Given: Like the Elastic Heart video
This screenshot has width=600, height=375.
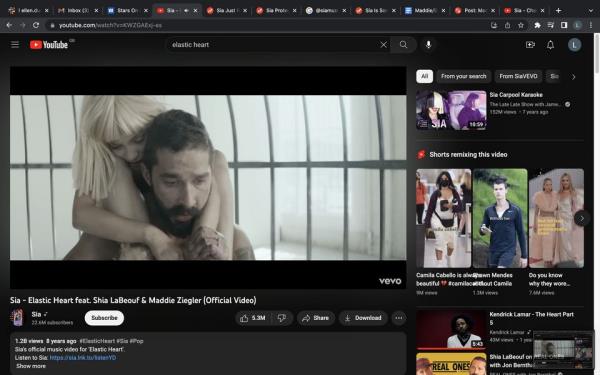Looking at the screenshot, I should coord(253,318).
